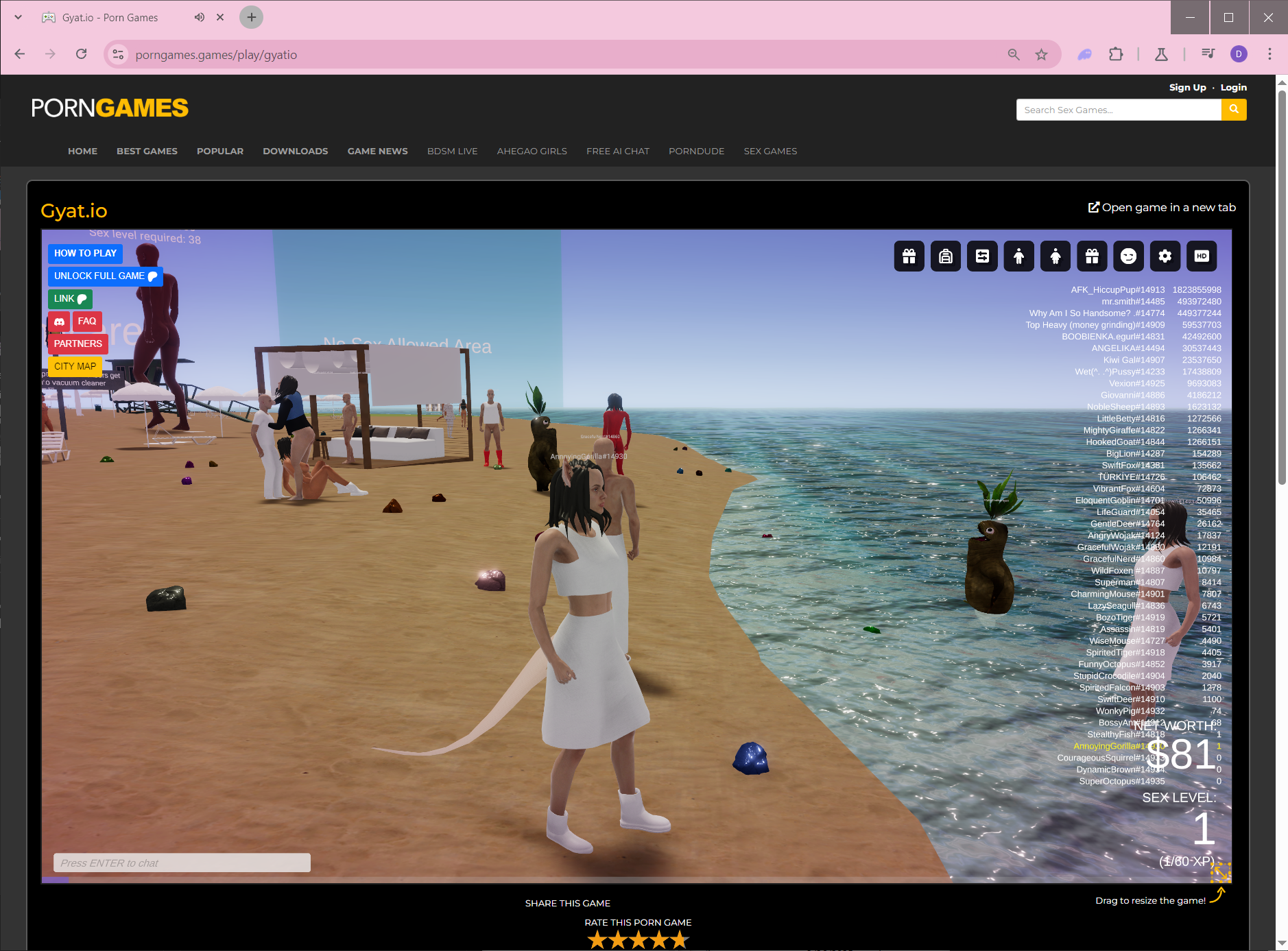The height and width of the screenshot is (951, 1288).
Task: Click the Login link
Action: [1234, 87]
